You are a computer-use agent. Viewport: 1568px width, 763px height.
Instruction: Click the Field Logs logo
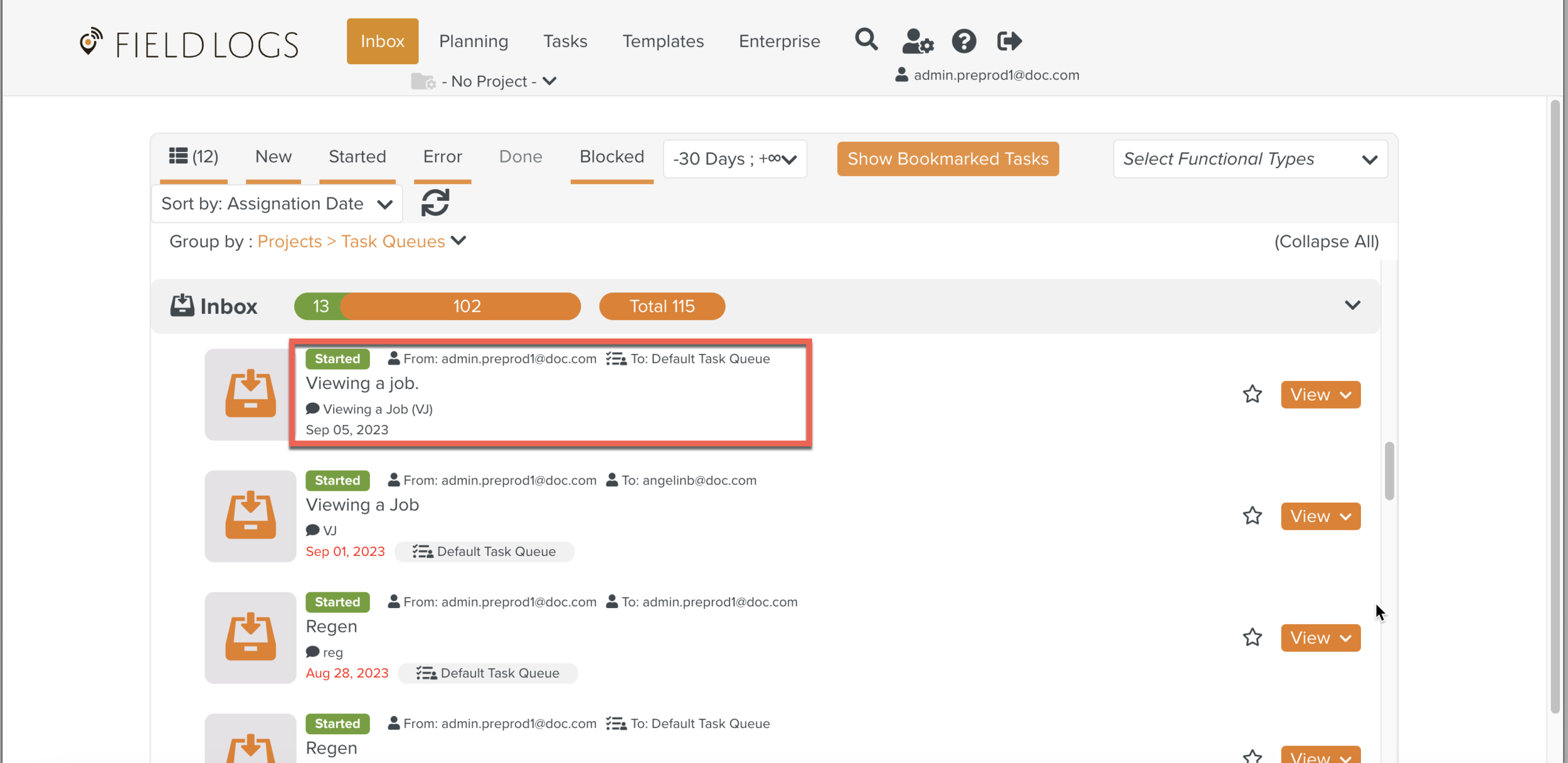(189, 44)
